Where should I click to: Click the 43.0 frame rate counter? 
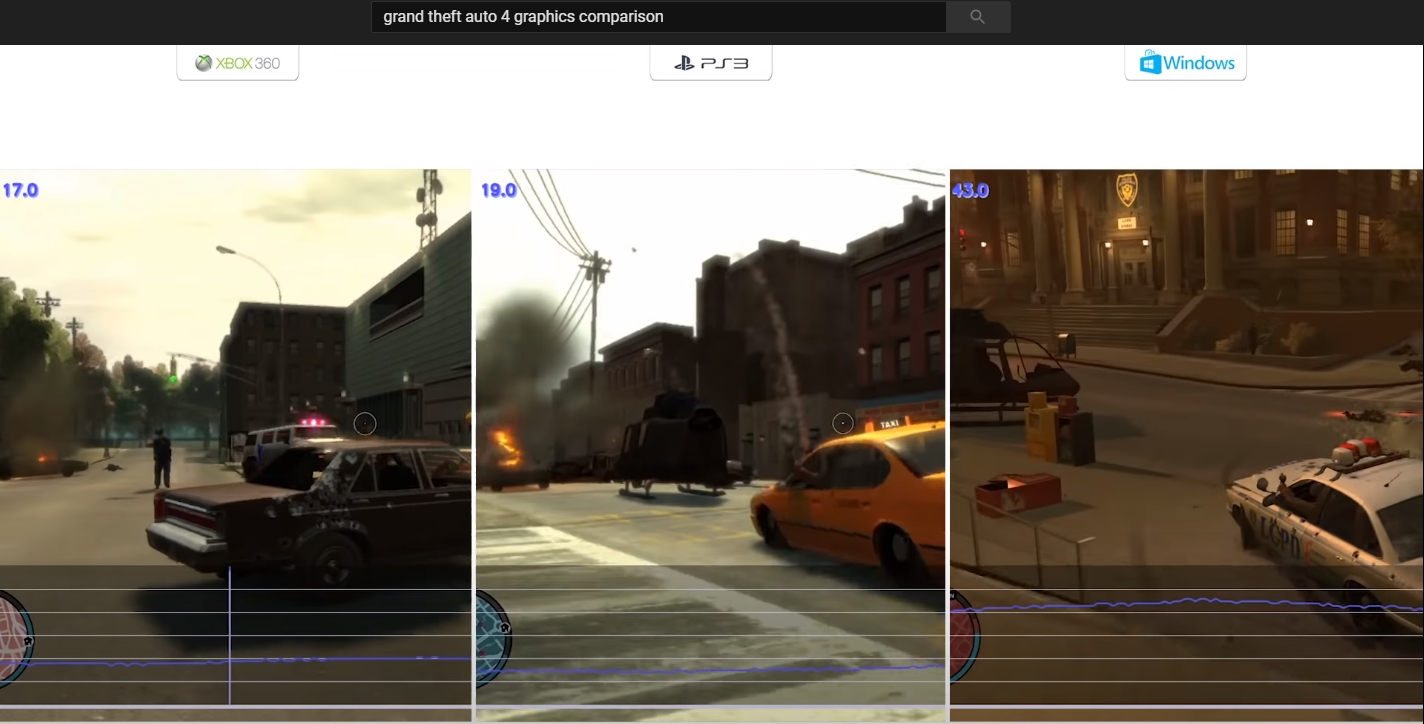tap(970, 190)
